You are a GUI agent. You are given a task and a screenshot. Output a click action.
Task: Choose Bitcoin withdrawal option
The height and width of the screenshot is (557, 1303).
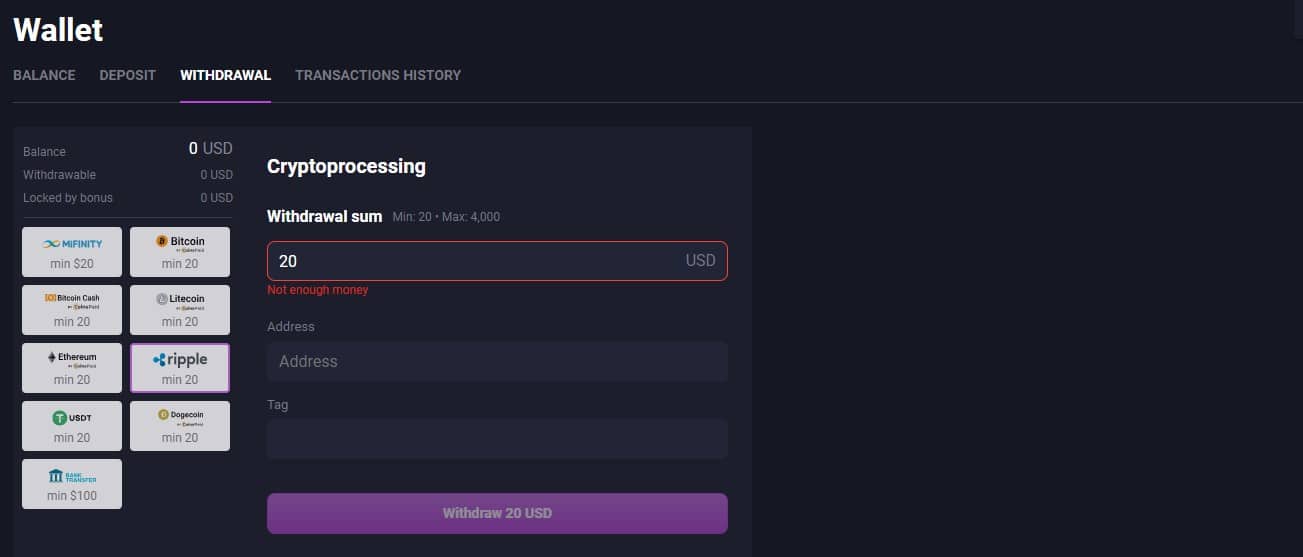coord(180,252)
